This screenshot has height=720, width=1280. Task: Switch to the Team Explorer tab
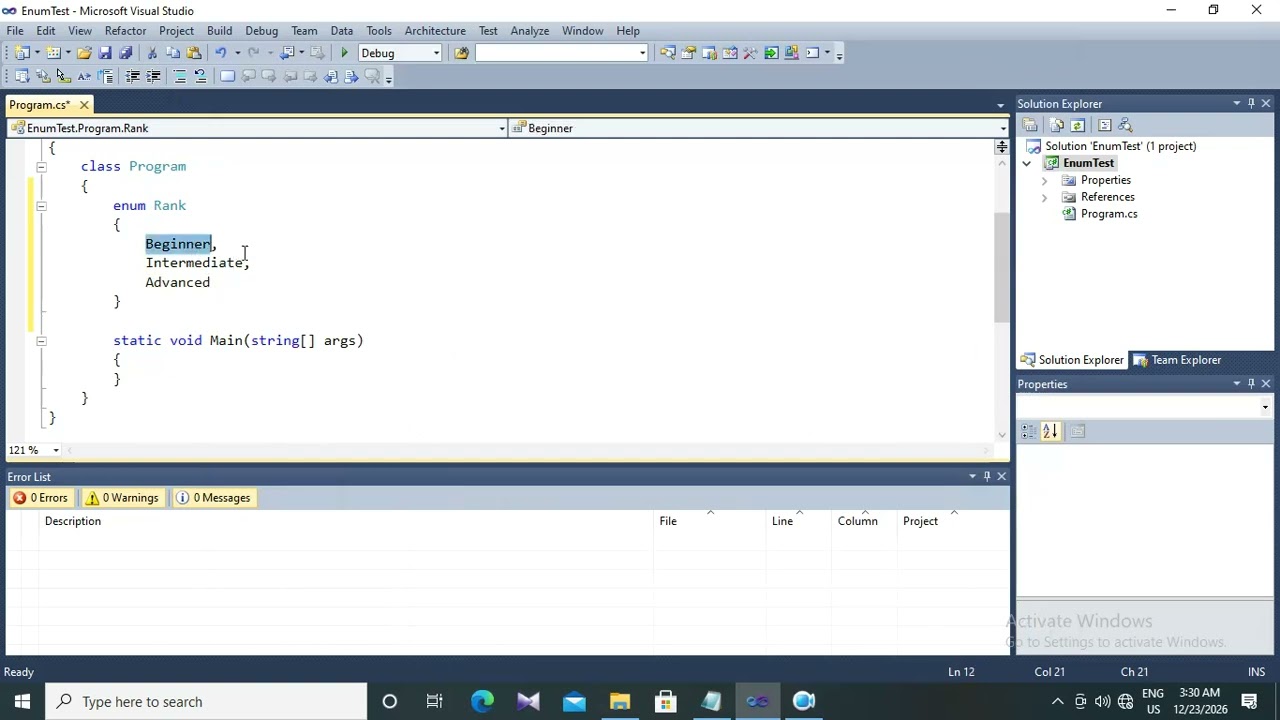click(x=1176, y=360)
